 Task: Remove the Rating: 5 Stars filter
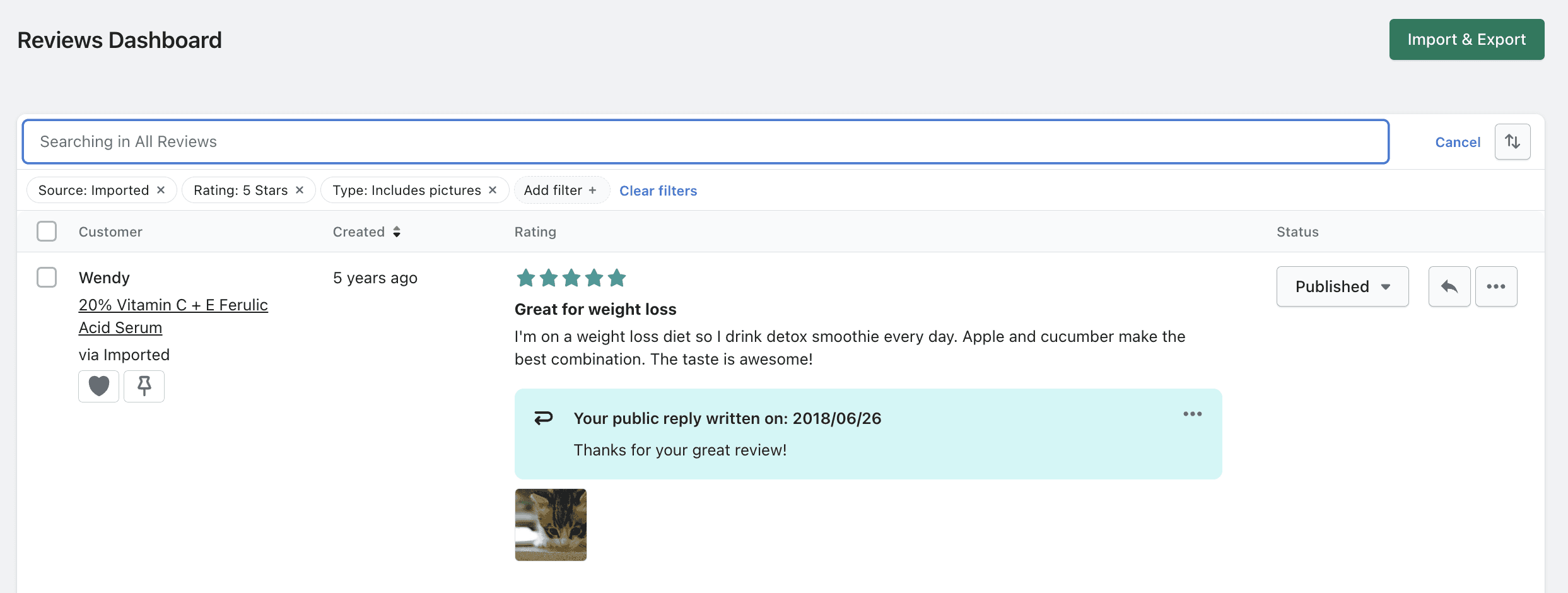click(x=300, y=190)
